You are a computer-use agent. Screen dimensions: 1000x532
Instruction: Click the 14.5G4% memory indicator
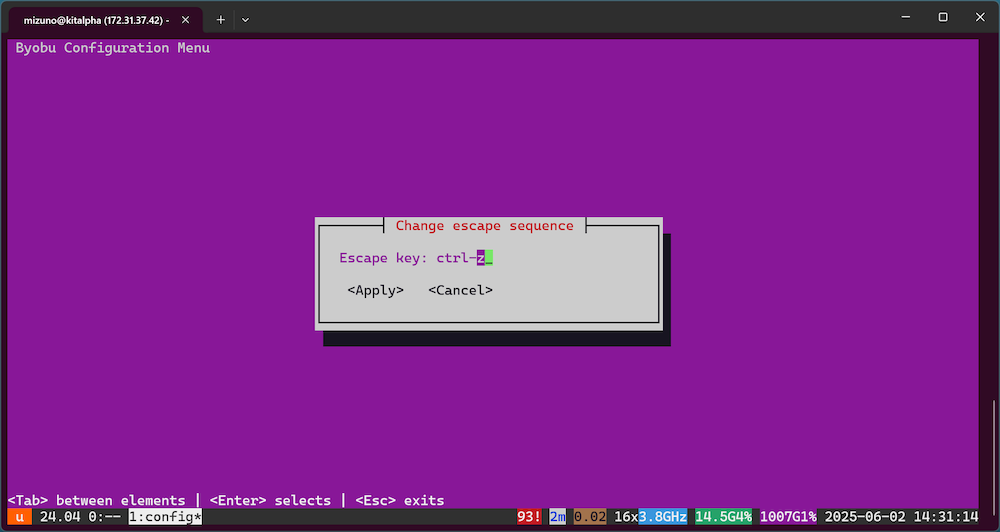[x=724, y=517]
